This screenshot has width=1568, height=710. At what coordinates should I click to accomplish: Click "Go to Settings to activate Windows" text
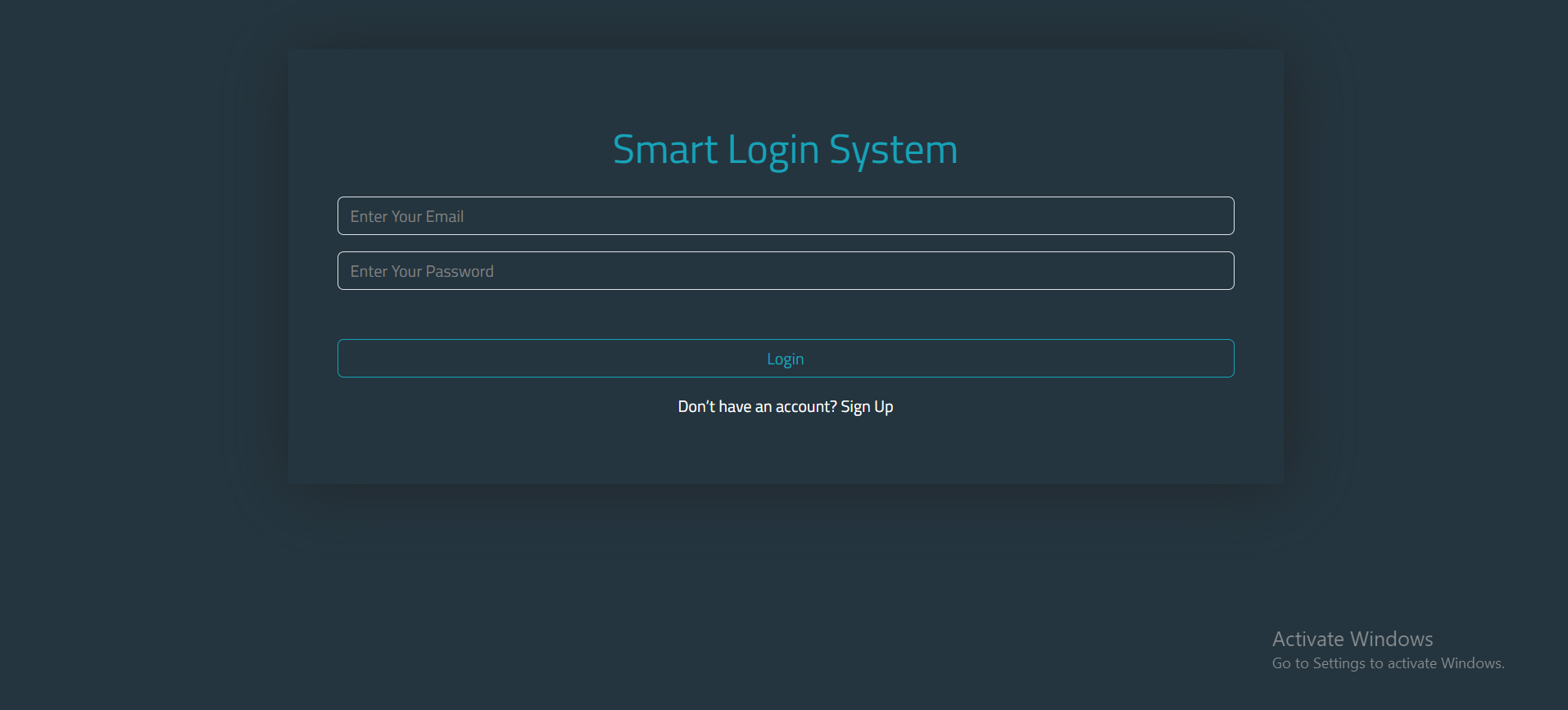[x=1388, y=663]
